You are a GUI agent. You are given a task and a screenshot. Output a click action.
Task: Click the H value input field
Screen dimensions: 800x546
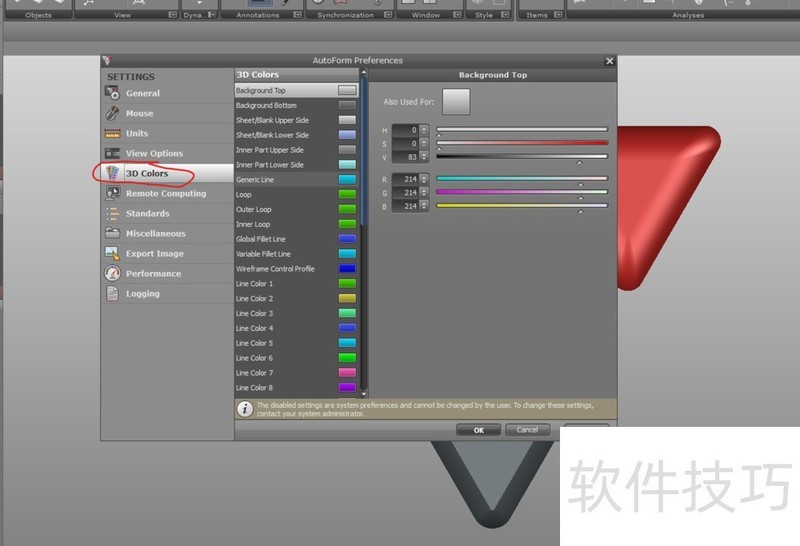point(406,130)
